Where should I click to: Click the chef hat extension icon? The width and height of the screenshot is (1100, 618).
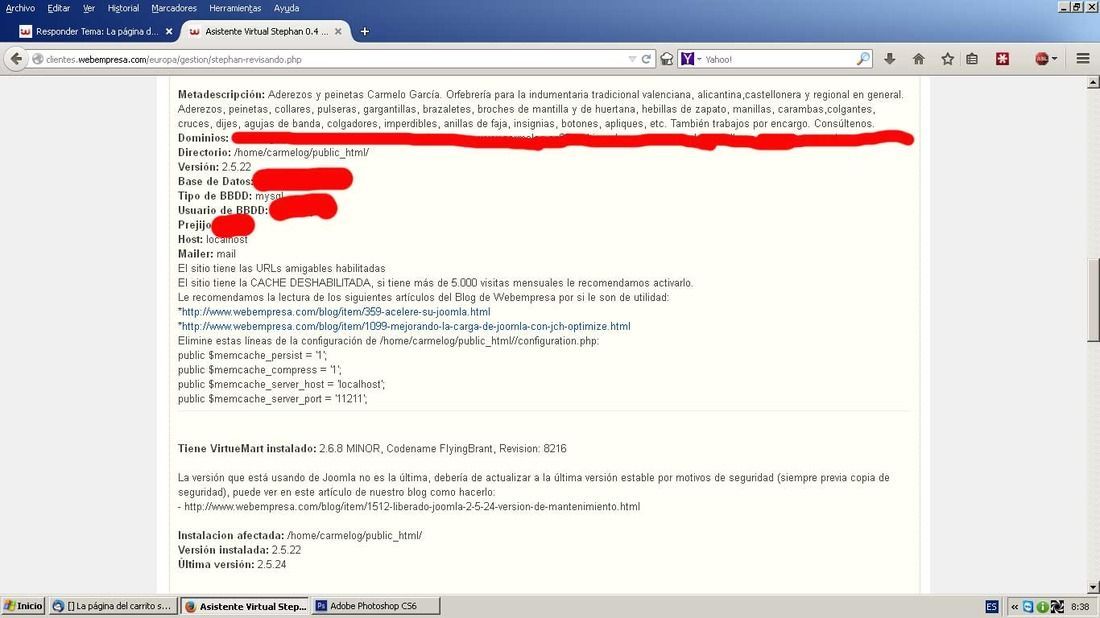click(x=666, y=59)
